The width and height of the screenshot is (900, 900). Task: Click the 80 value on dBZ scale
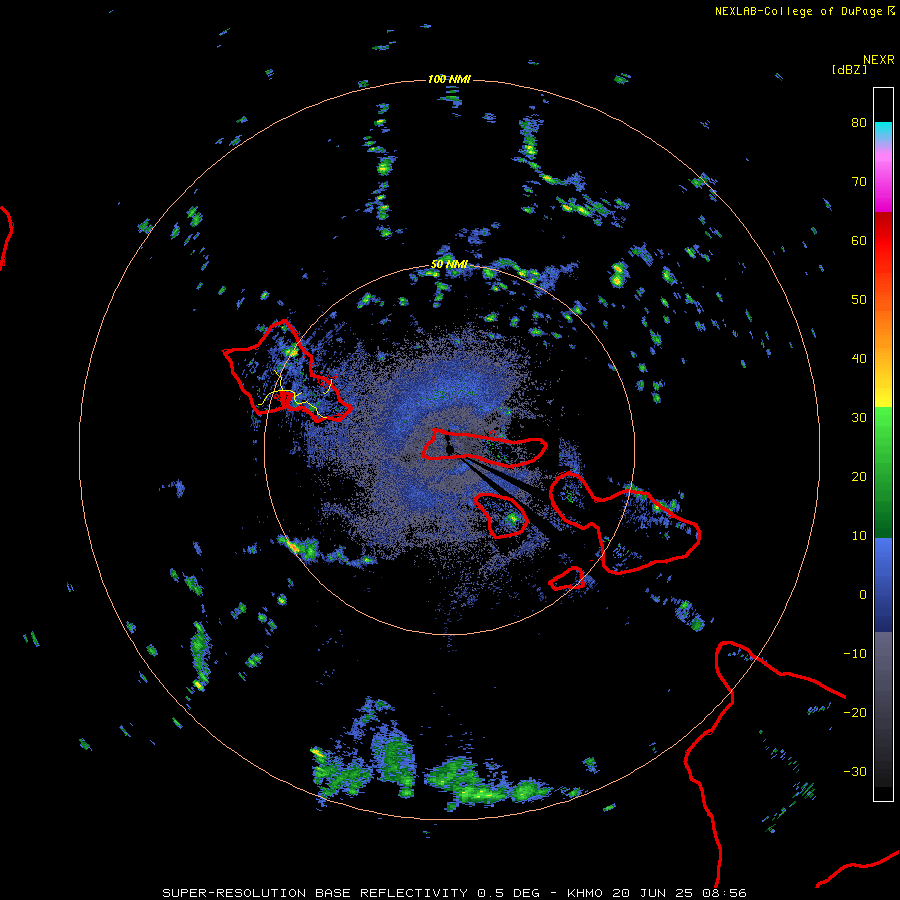[x=859, y=123]
